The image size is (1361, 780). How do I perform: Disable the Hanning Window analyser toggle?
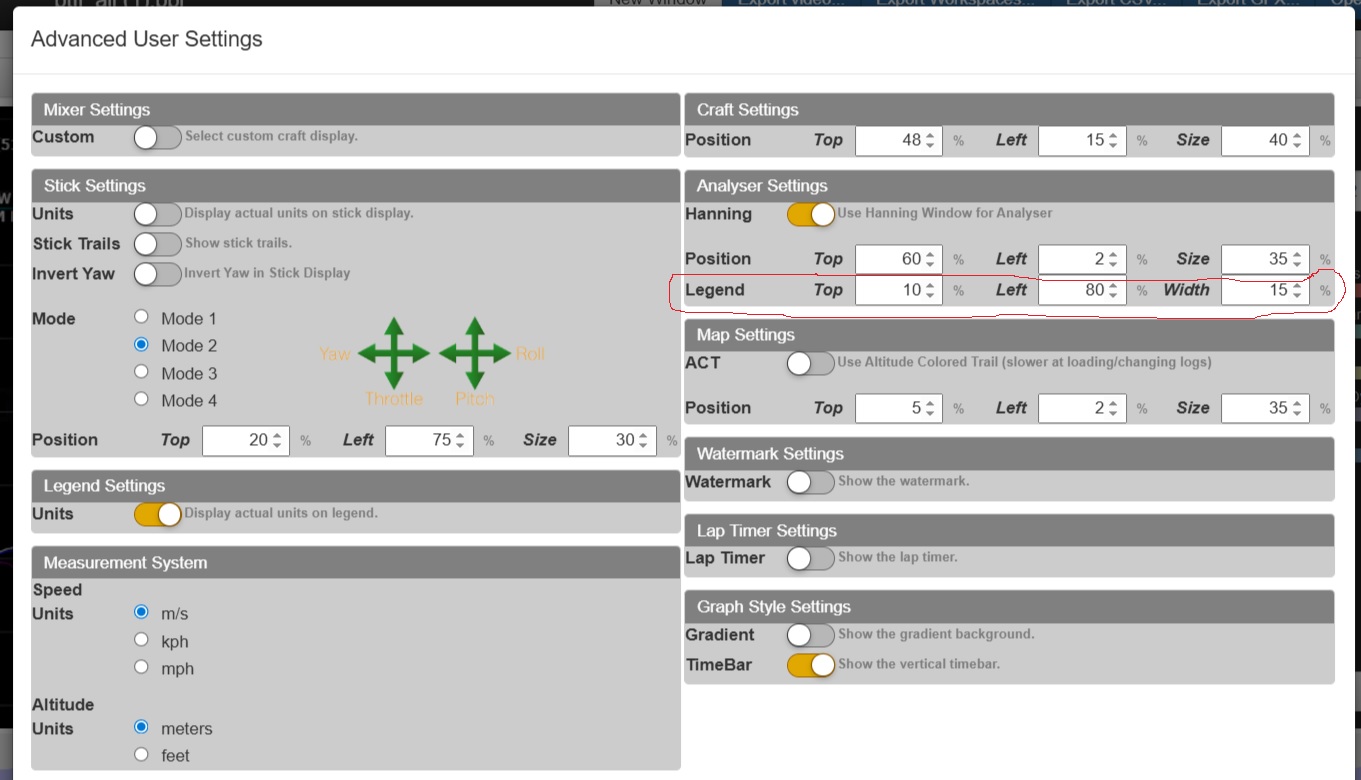810,214
